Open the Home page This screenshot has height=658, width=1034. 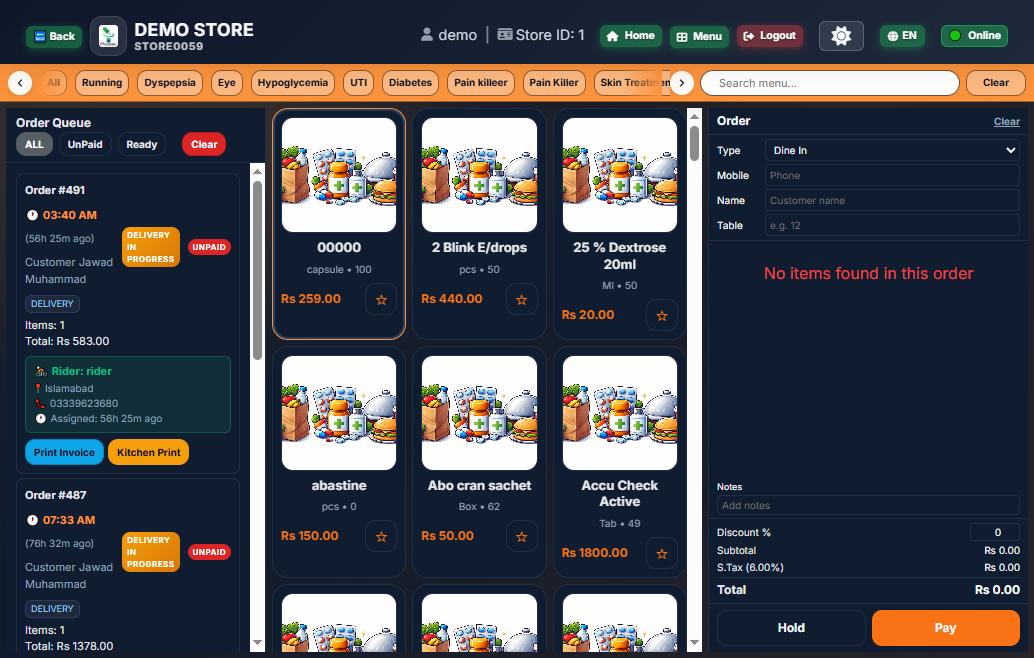point(631,36)
